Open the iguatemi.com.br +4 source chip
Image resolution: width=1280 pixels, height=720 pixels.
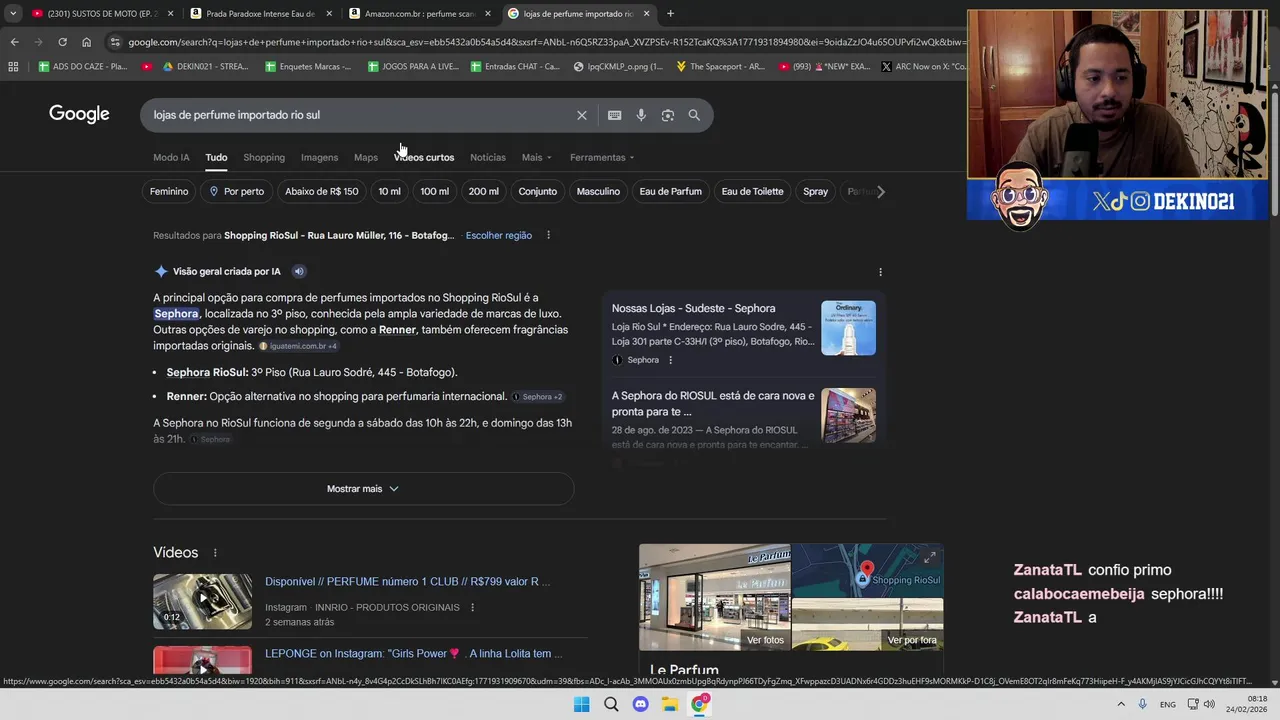click(299, 346)
